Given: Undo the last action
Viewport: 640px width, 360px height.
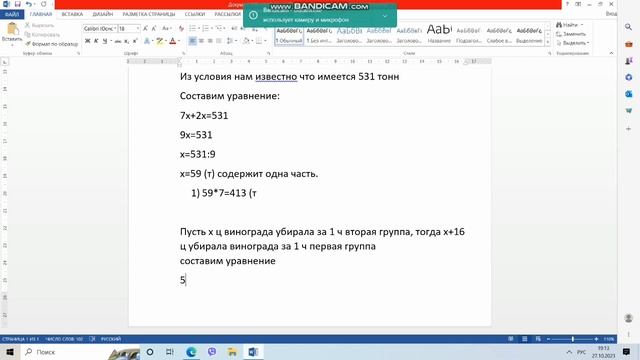Looking at the screenshot, I should (29, 4).
